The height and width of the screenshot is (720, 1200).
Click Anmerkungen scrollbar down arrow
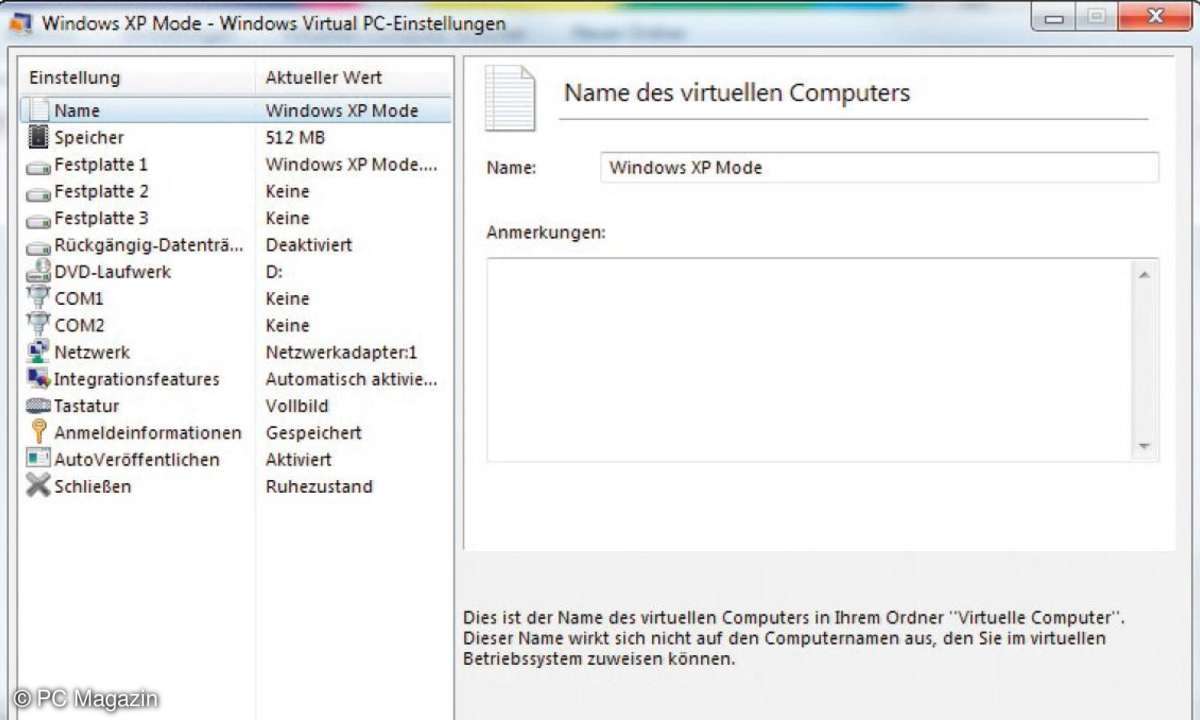[1144, 447]
